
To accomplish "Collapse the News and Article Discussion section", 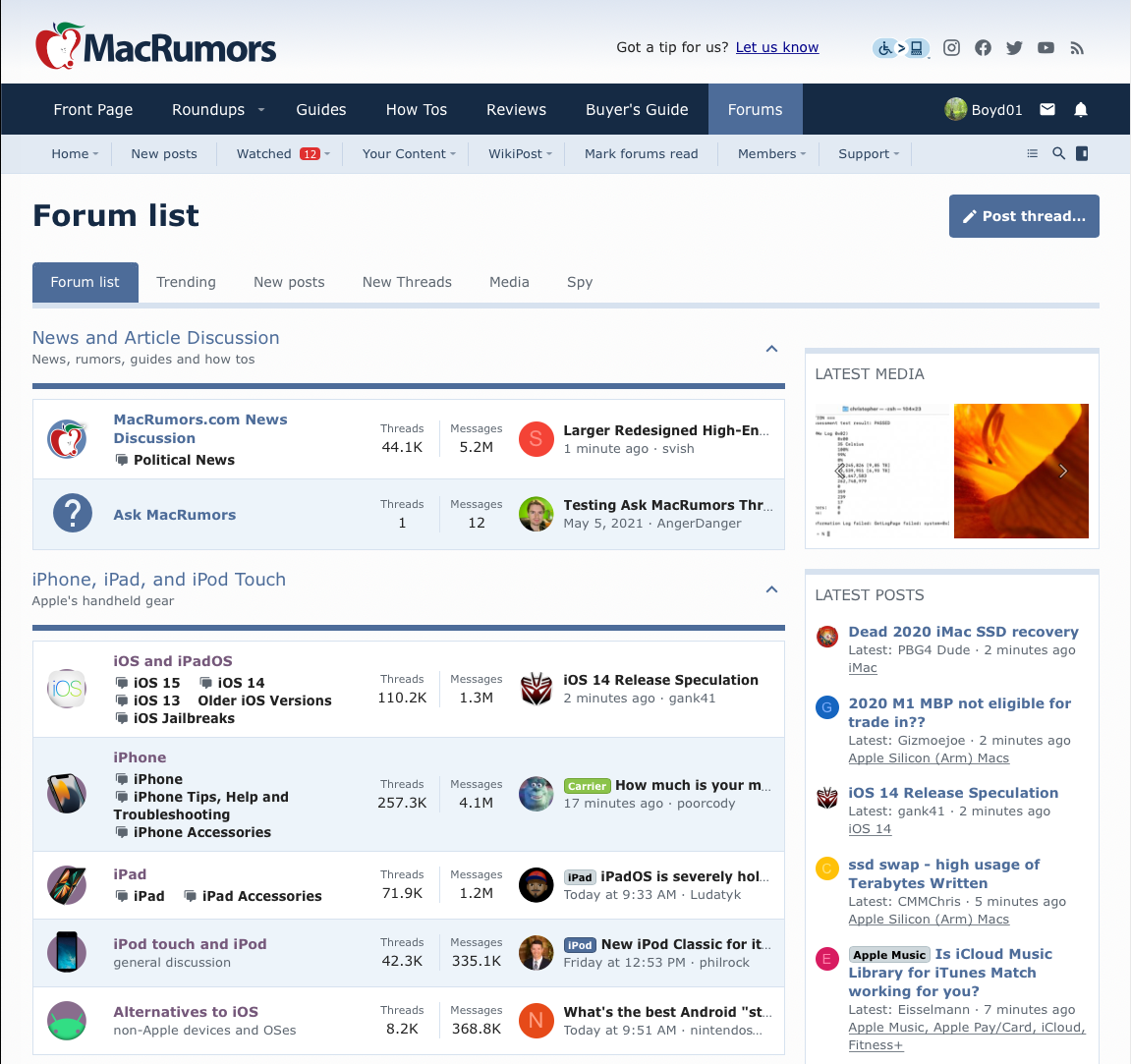I will [771, 349].
